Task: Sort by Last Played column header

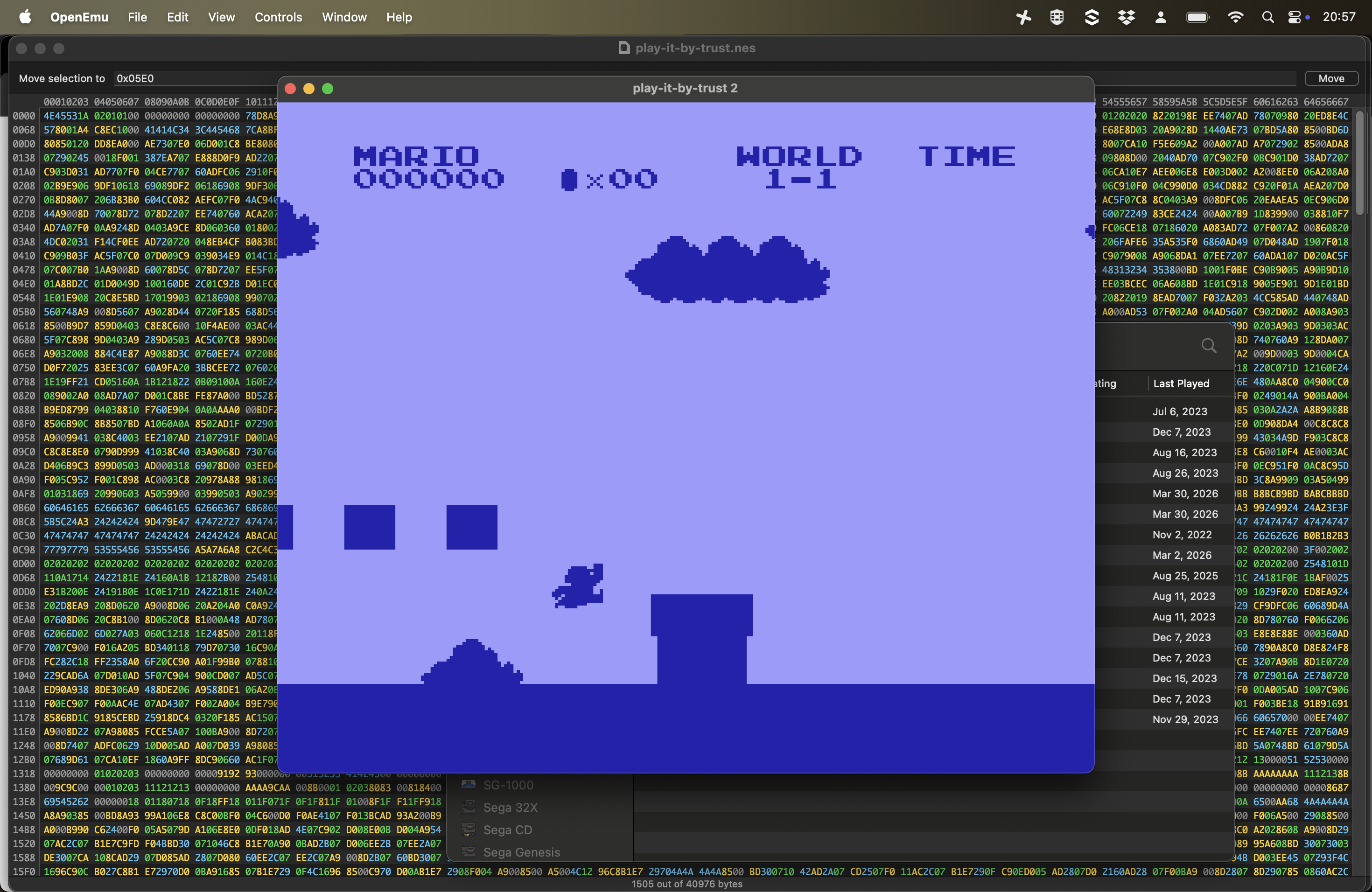Action: pos(1181,383)
